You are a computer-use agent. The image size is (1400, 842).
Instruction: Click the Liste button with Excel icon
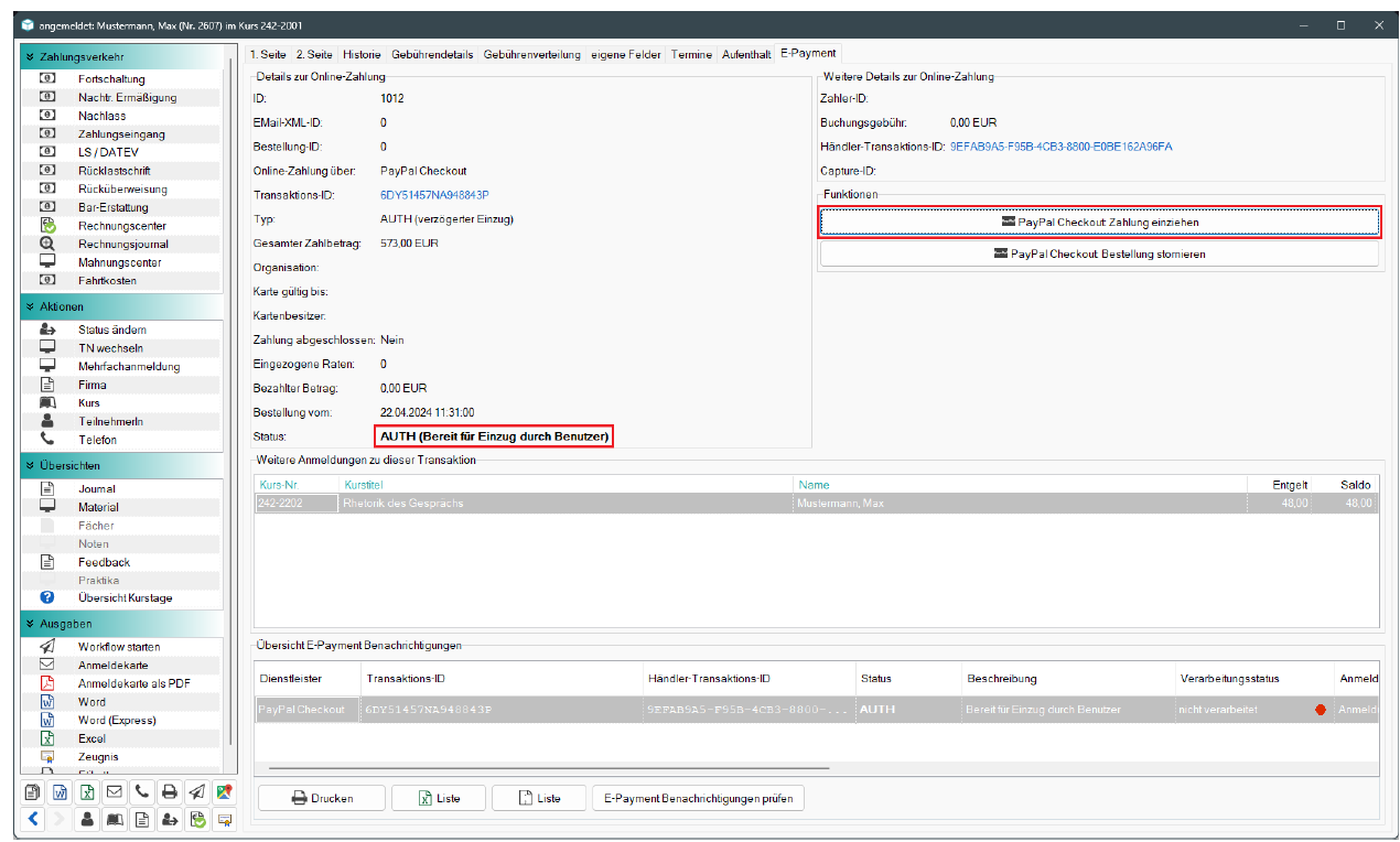tap(438, 798)
